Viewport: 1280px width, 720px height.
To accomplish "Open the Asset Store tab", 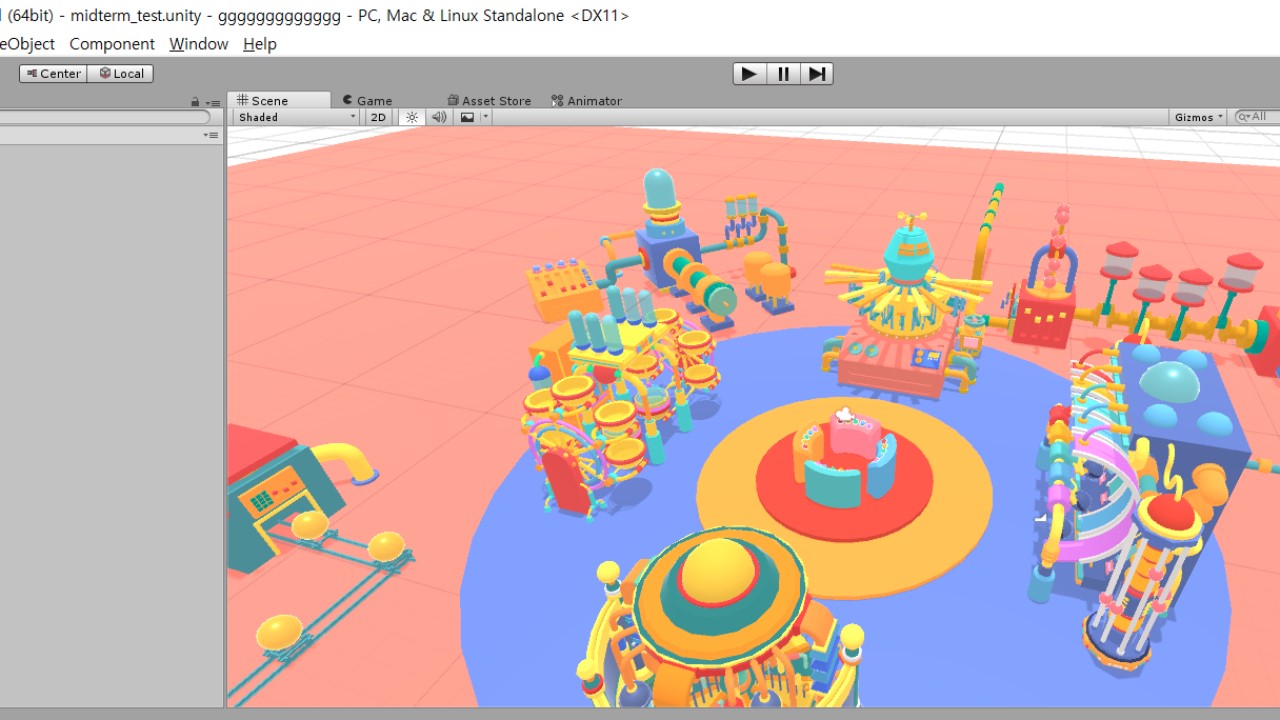I will click(489, 100).
